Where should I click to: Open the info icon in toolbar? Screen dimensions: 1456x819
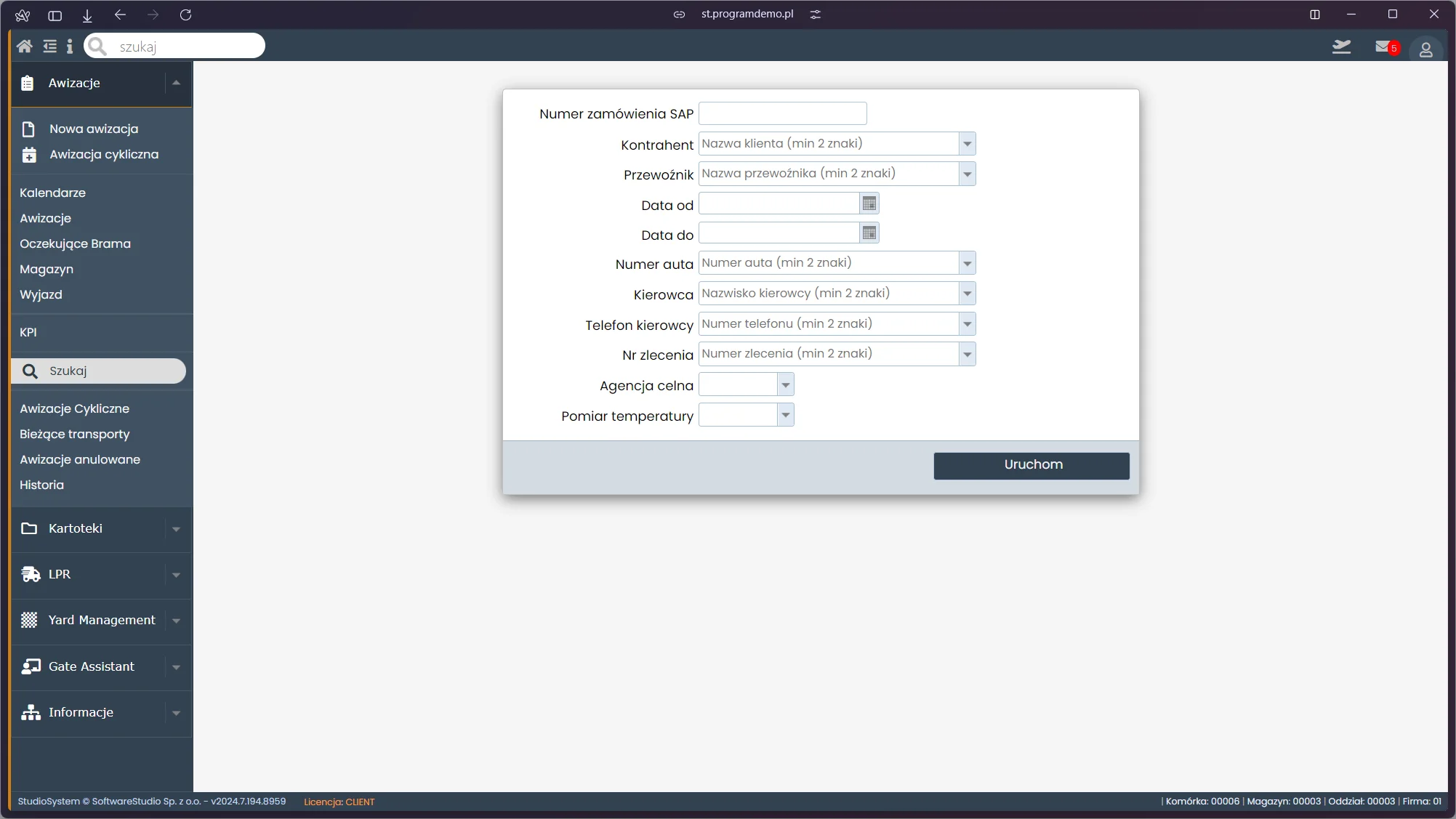pyautogui.click(x=70, y=47)
